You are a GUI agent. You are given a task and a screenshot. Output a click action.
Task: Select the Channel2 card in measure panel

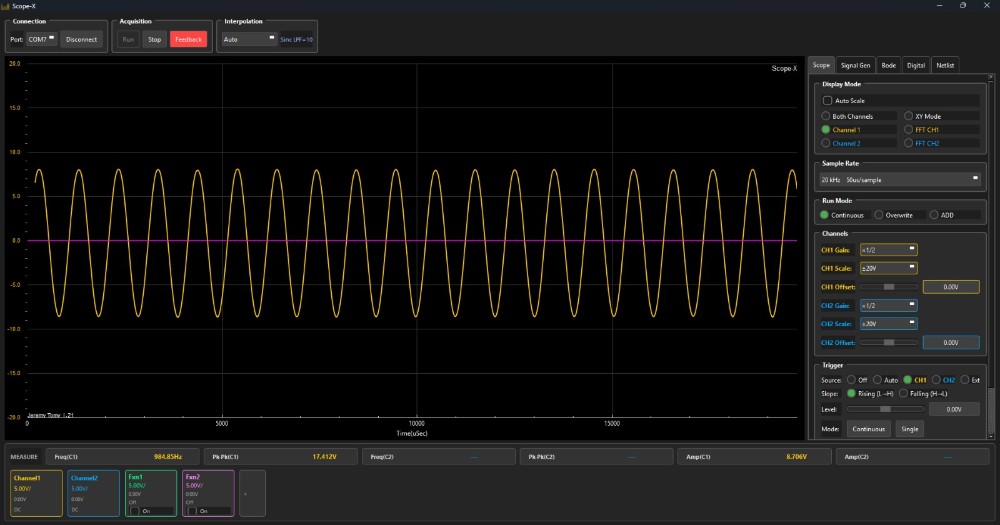pyautogui.click(x=93, y=493)
